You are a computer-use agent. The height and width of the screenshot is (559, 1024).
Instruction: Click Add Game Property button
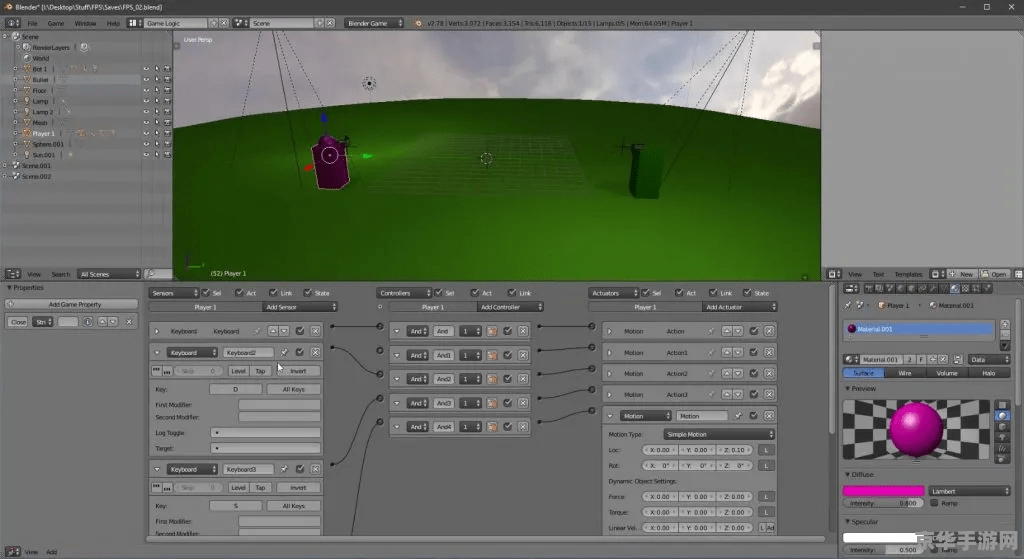click(x=72, y=304)
